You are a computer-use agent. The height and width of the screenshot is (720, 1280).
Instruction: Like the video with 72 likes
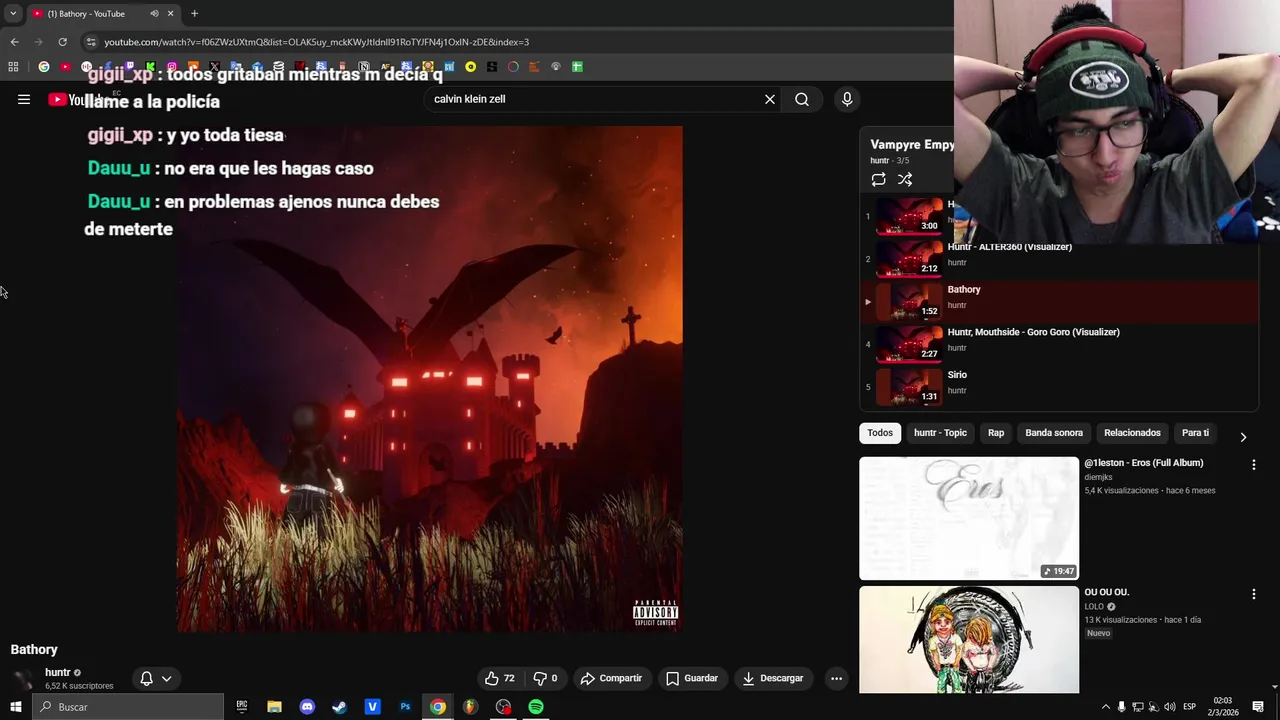coord(500,678)
